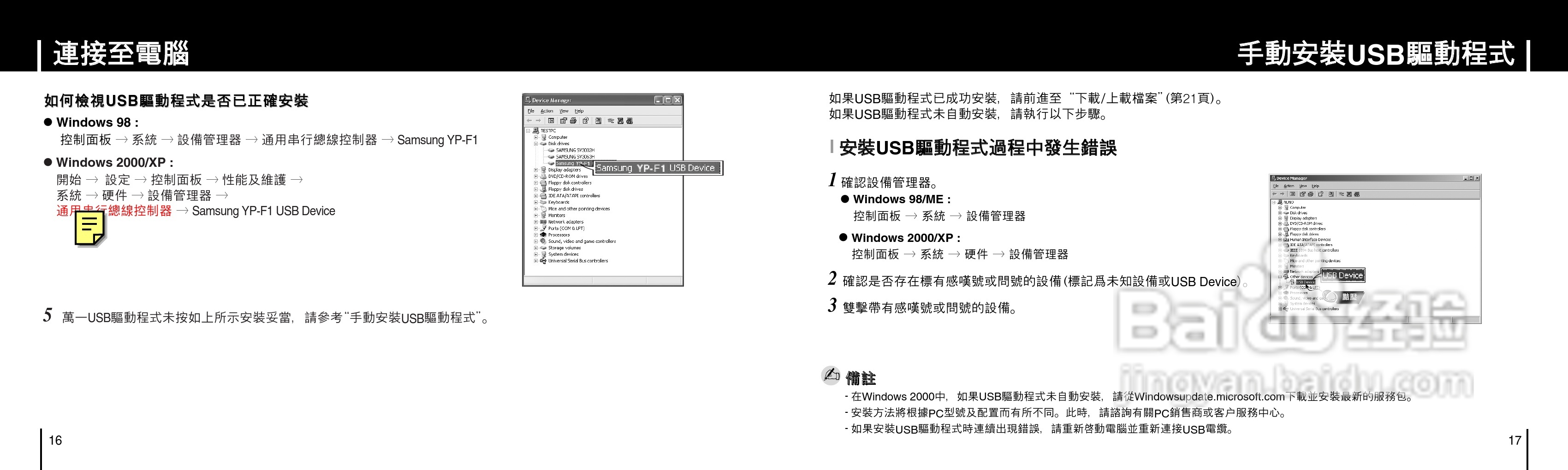
Task: Select IDE ATA/ATAPI controllers in NUNO tree
Action: click(x=1312, y=245)
